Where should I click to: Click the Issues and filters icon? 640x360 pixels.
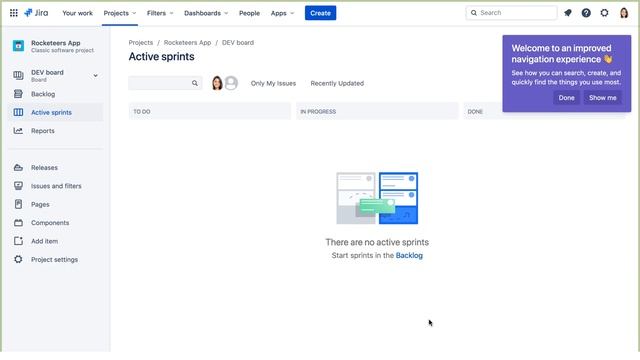pos(18,186)
